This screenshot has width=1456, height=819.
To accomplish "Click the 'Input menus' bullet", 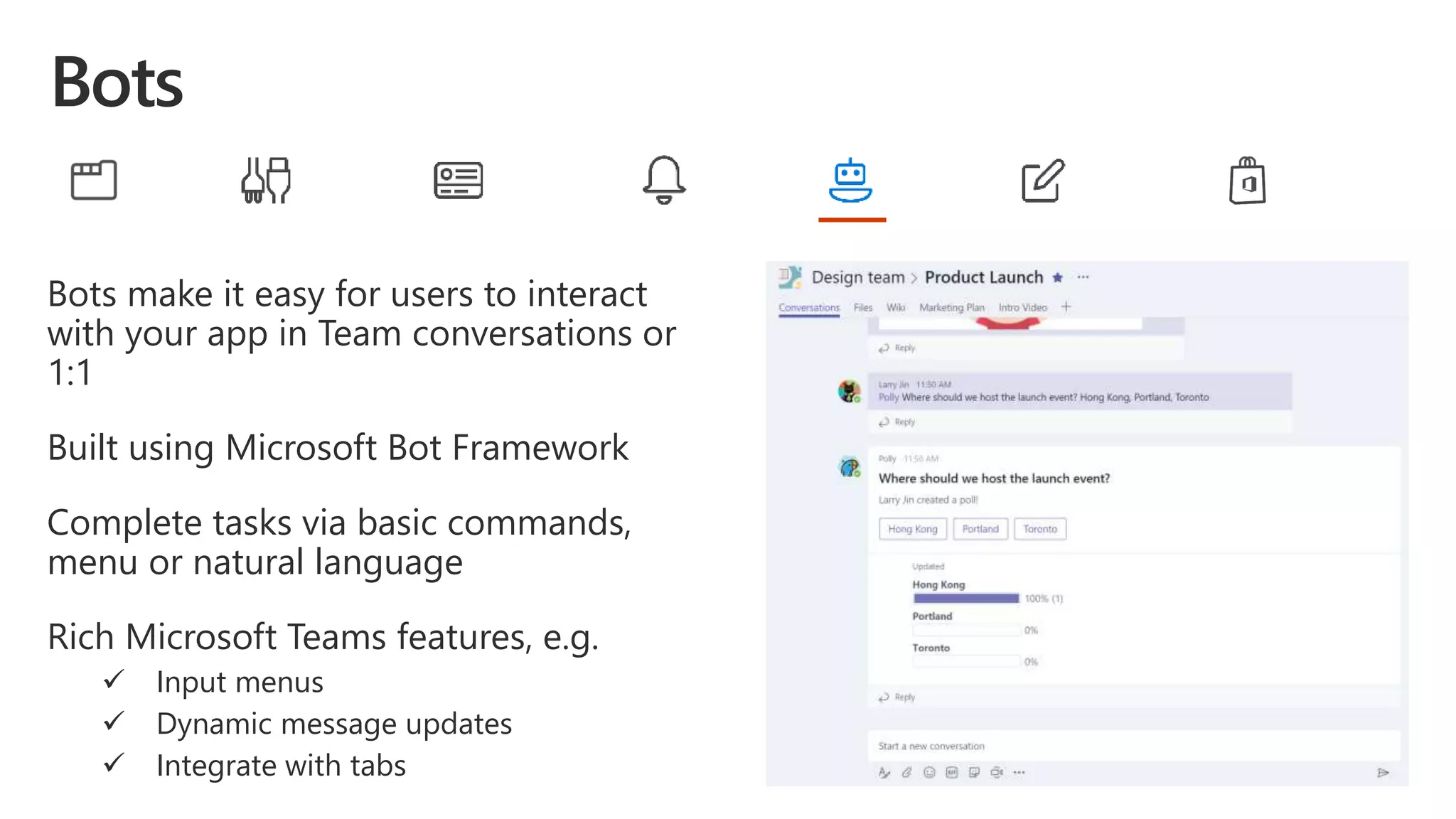I will [240, 682].
